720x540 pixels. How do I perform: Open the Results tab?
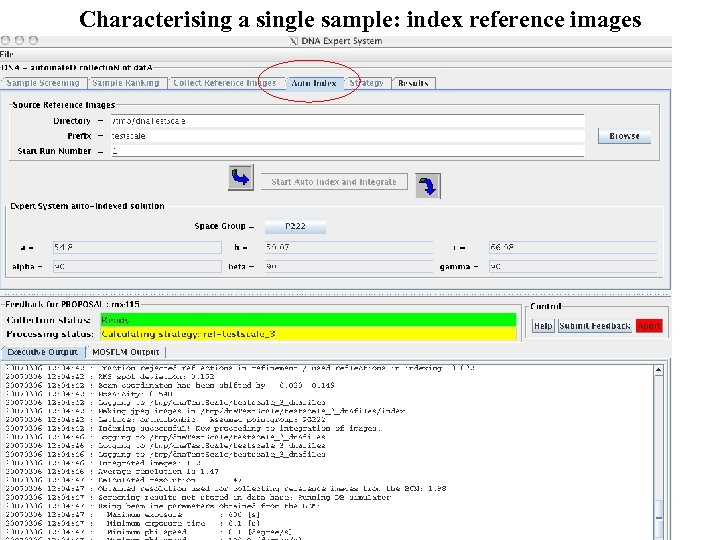click(413, 83)
